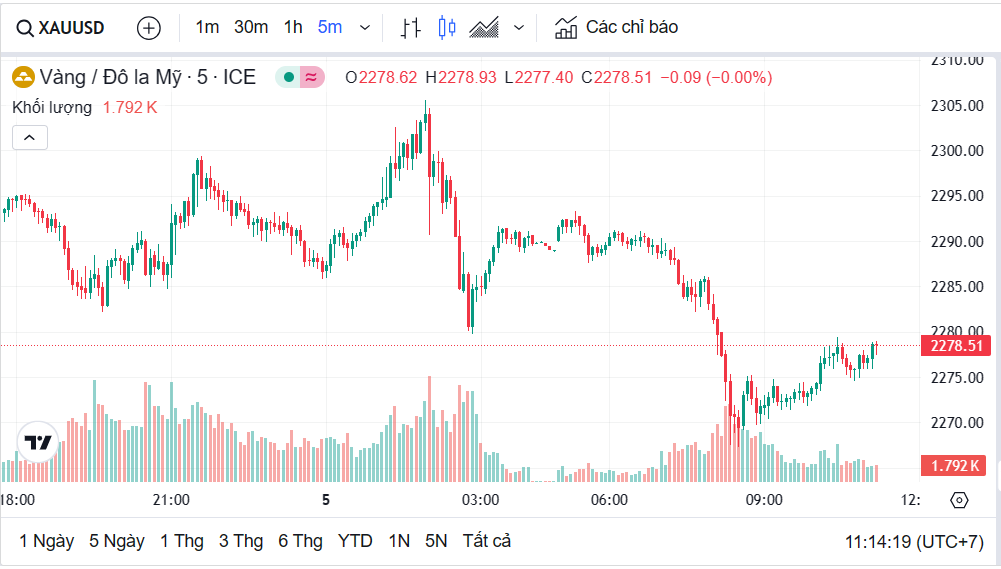1001x569 pixels.
Task: Select the area chart style icon
Action: coord(485,28)
